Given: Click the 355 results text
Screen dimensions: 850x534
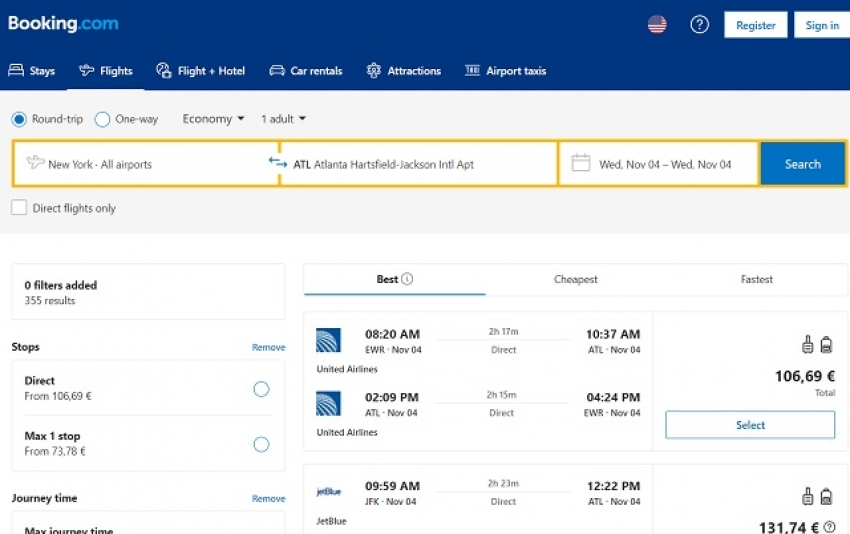Looking at the screenshot, I should (x=50, y=300).
